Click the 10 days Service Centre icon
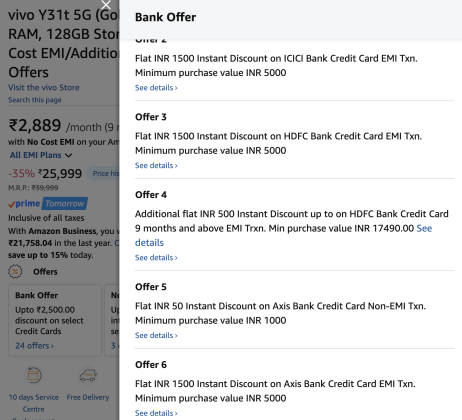This screenshot has height=420, width=462. tap(34, 375)
